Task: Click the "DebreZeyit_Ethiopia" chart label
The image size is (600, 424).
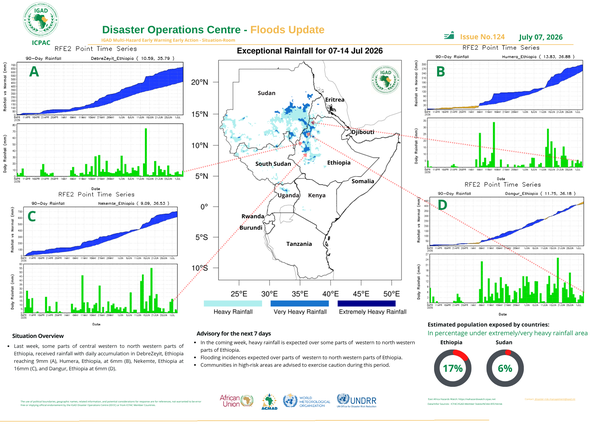Action: tap(112, 58)
